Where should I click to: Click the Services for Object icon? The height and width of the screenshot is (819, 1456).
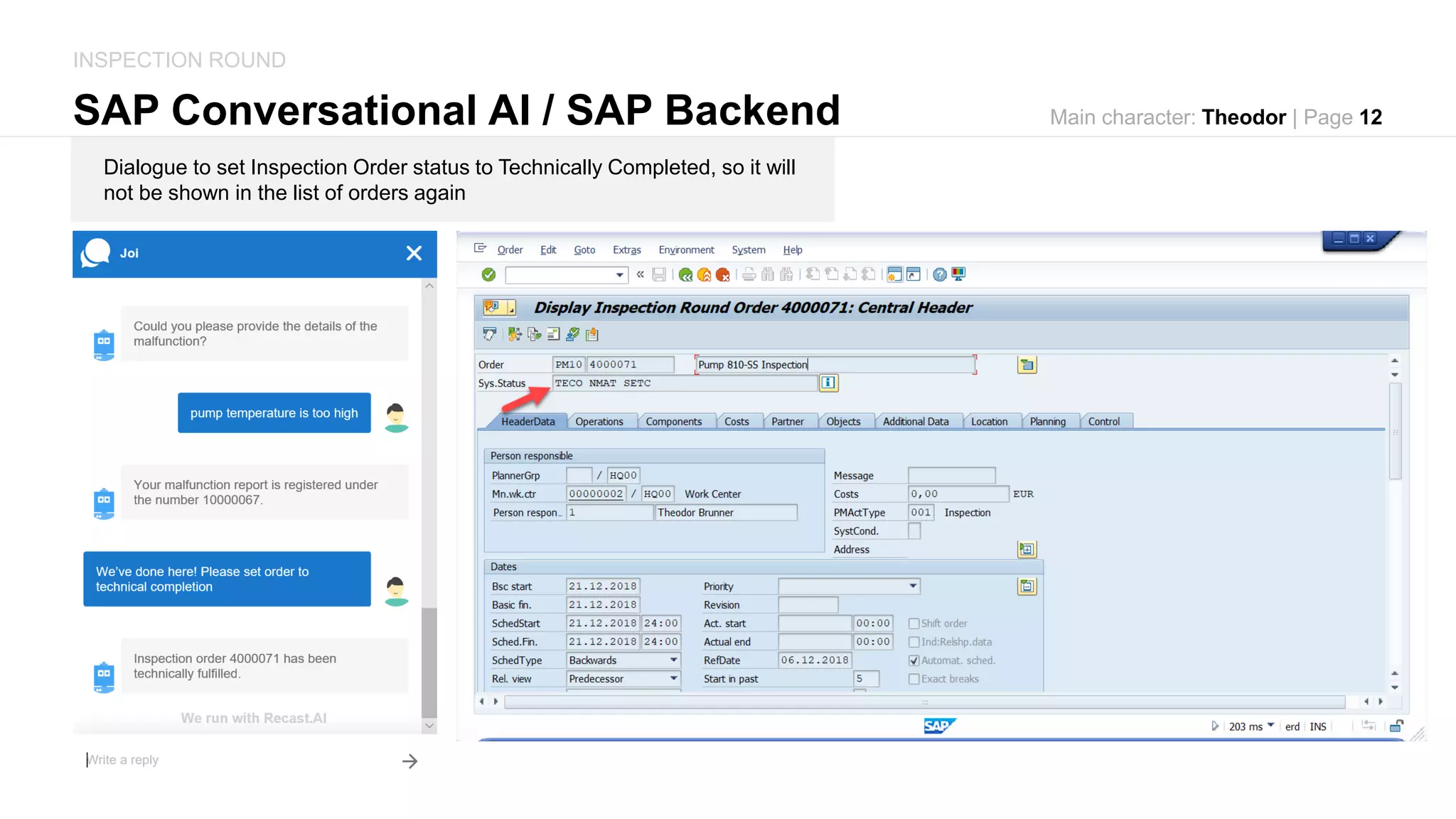pos(492,307)
